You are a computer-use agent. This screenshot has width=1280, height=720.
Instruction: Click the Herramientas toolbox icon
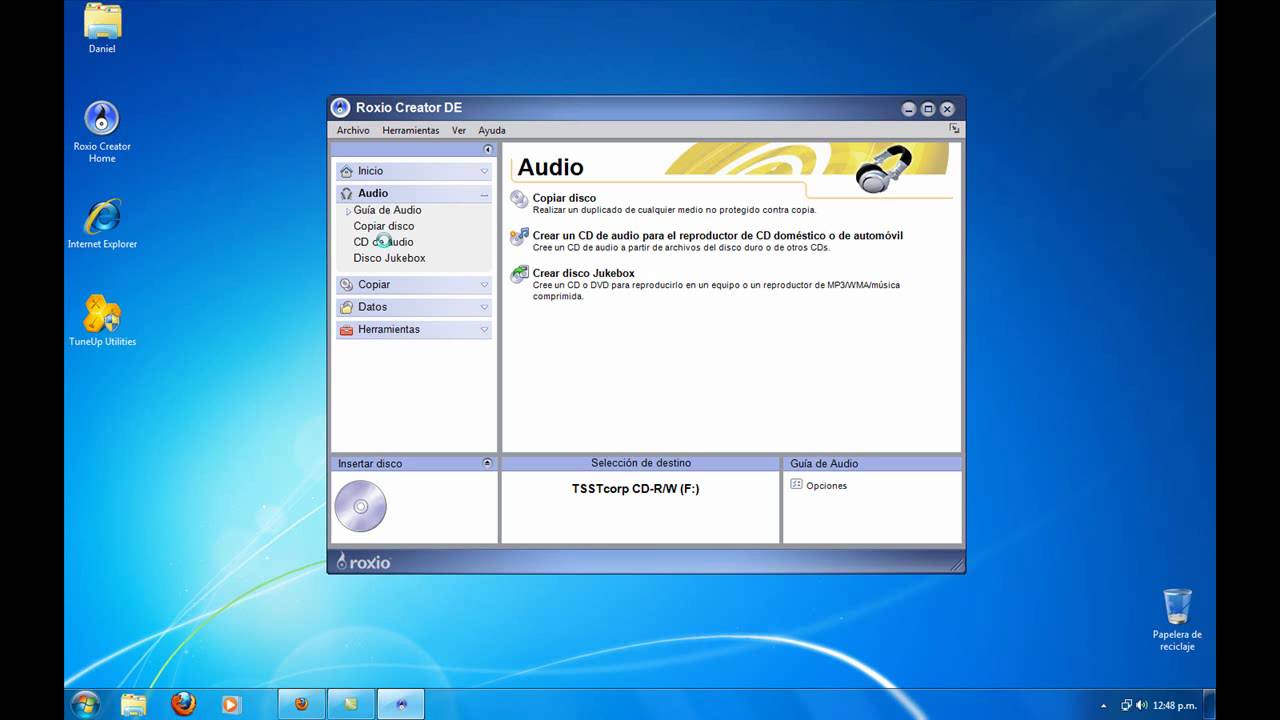coord(346,329)
